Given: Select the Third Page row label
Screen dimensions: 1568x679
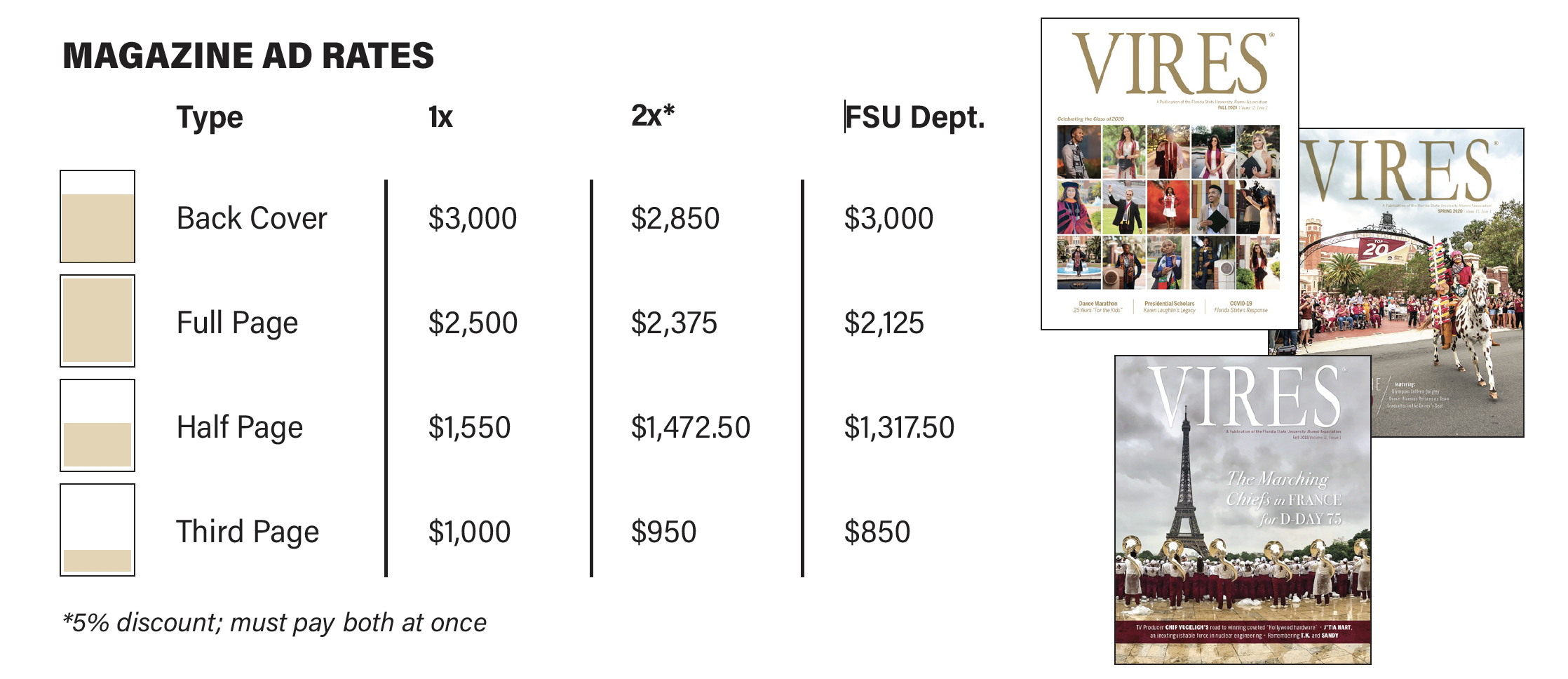Looking at the screenshot, I should [x=248, y=532].
